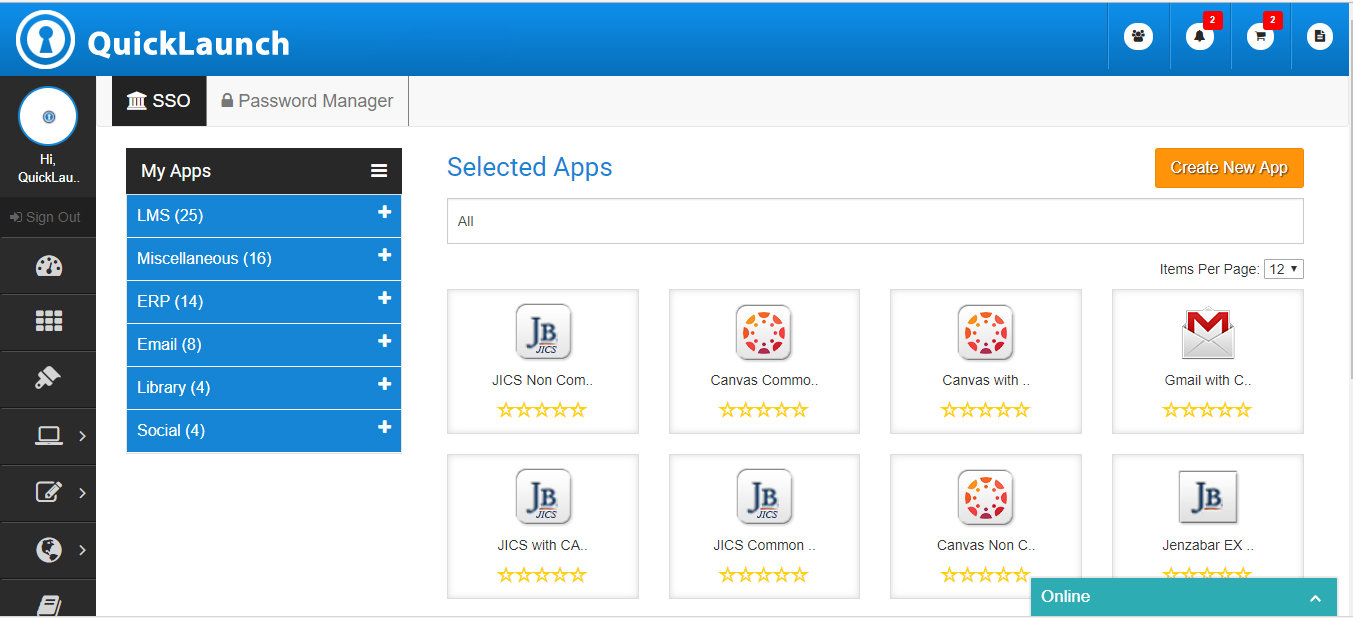
Task: Open the shopping cart icon
Action: point(1260,37)
